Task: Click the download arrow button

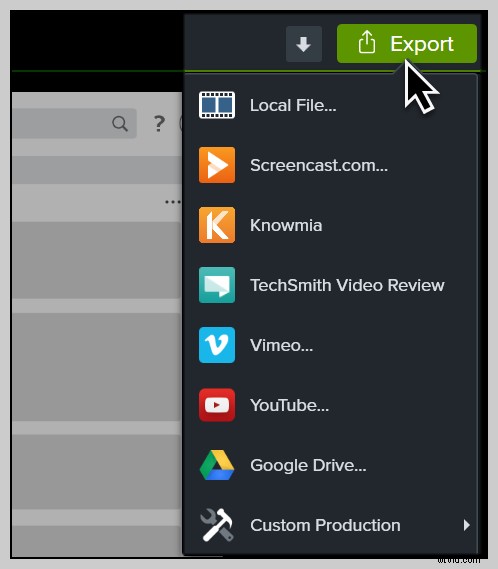Action: click(x=304, y=44)
